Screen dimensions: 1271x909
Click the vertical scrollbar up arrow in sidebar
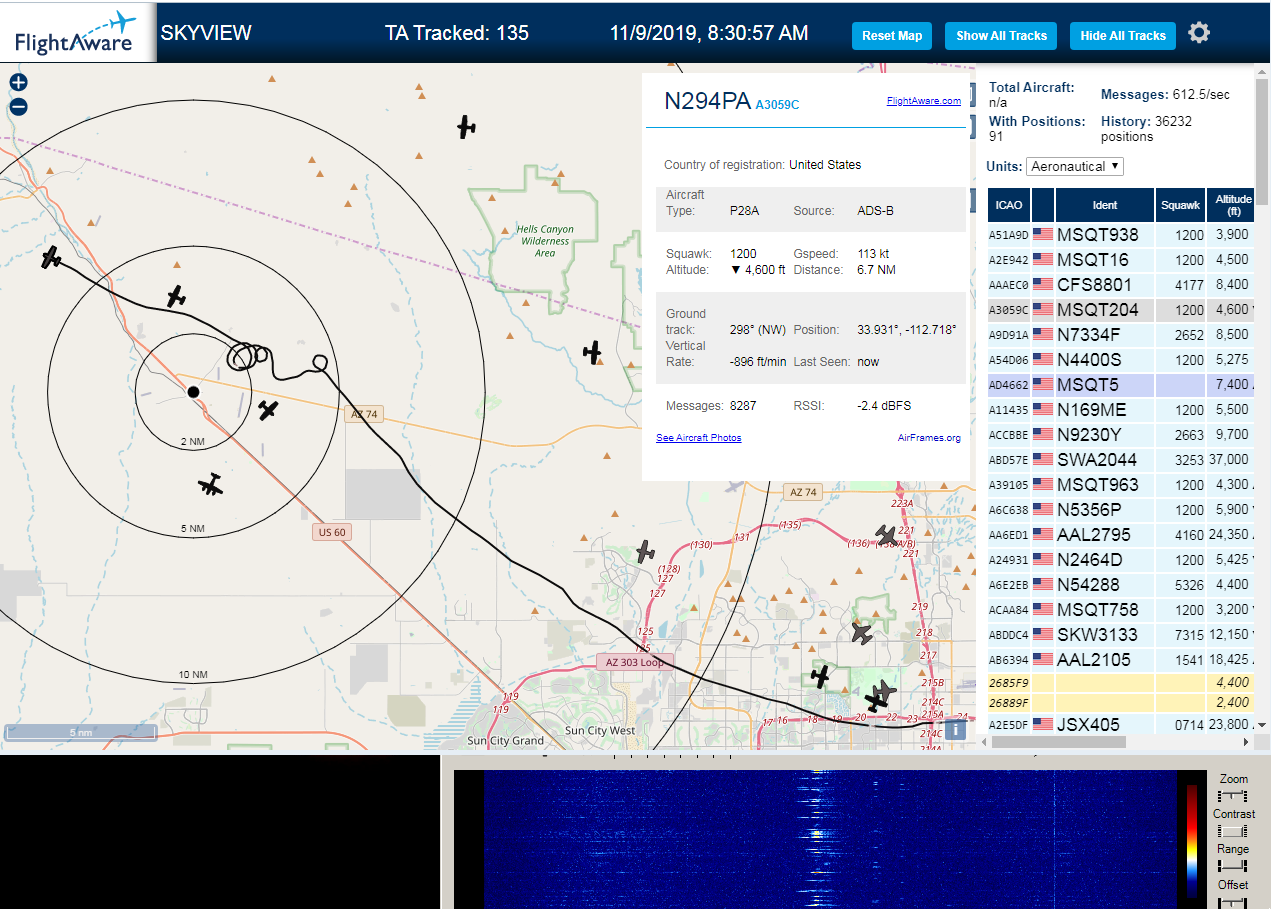click(x=1261, y=71)
